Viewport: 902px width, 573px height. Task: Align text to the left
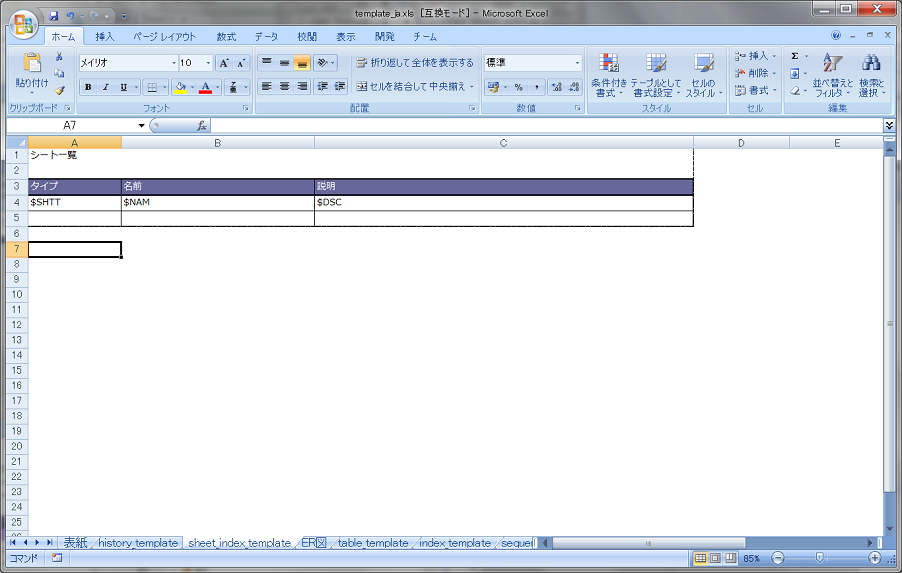tap(266, 86)
